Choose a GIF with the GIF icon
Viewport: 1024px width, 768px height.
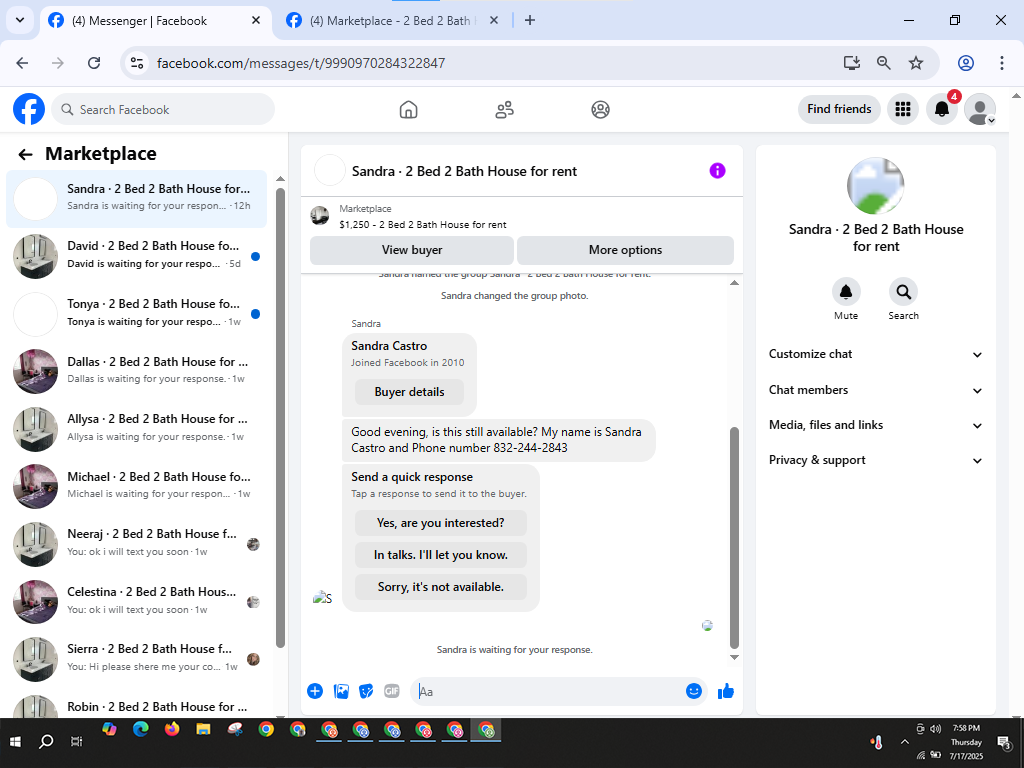392,691
